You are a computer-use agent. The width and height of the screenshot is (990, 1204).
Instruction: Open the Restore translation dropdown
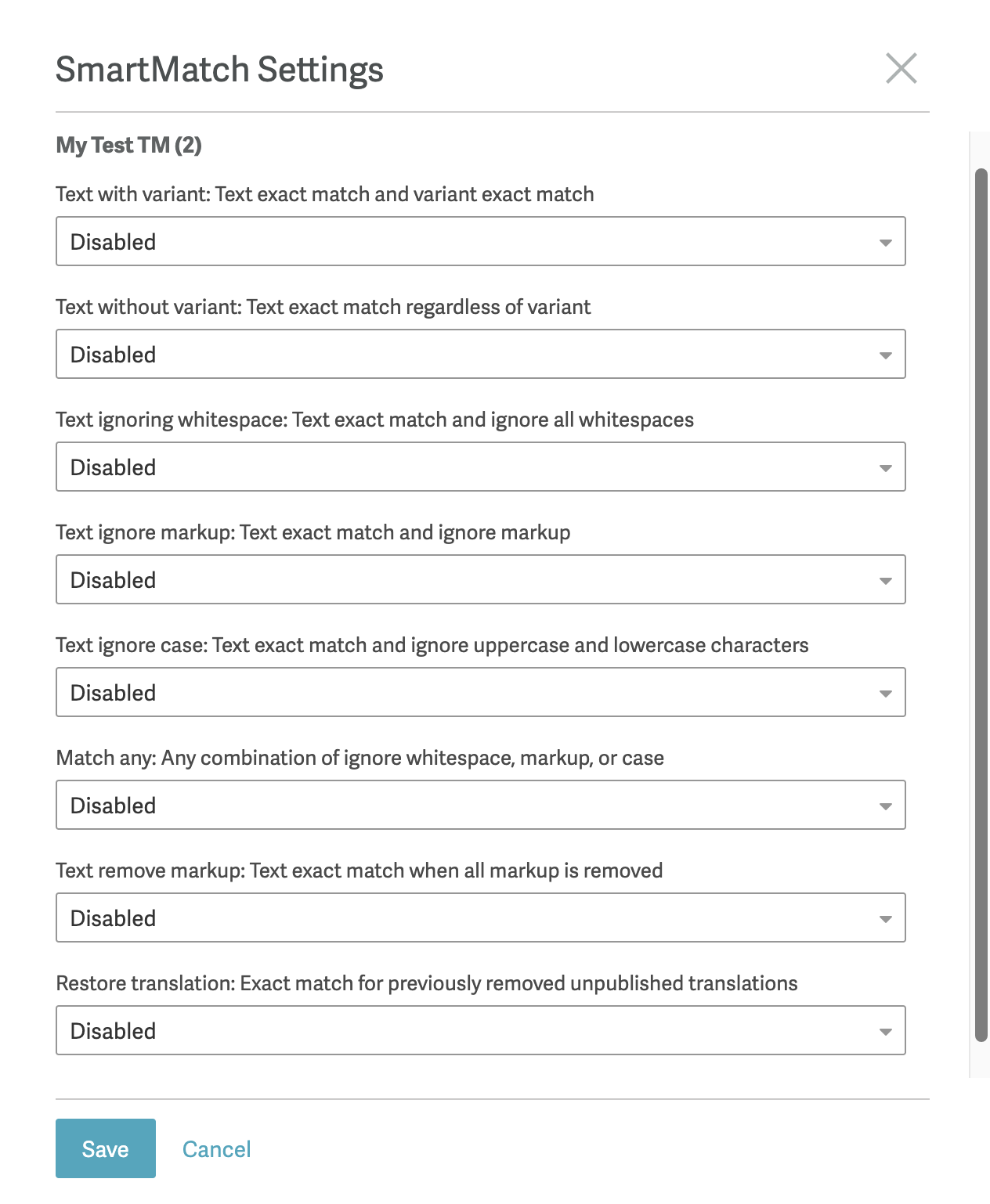pyautogui.click(x=481, y=1030)
